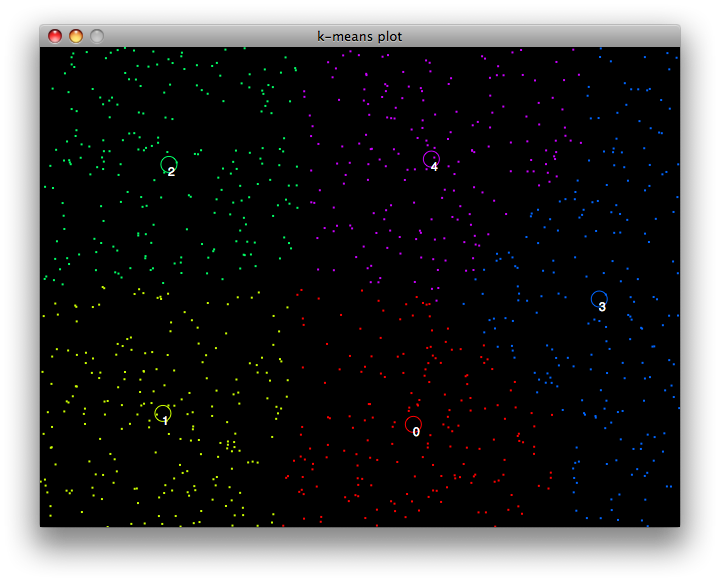Click the blue centroid circle labeled 3
720x582 pixels.
pos(599,299)
